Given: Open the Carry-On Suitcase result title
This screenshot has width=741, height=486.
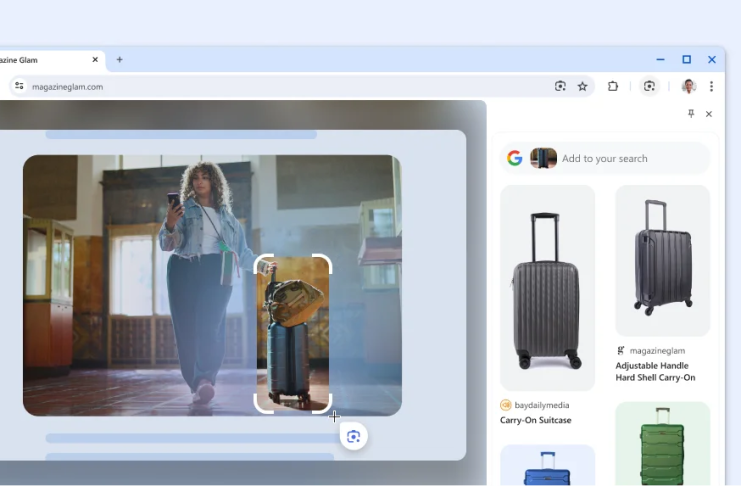Looking at the screenshot, I should tap(535, 420).
